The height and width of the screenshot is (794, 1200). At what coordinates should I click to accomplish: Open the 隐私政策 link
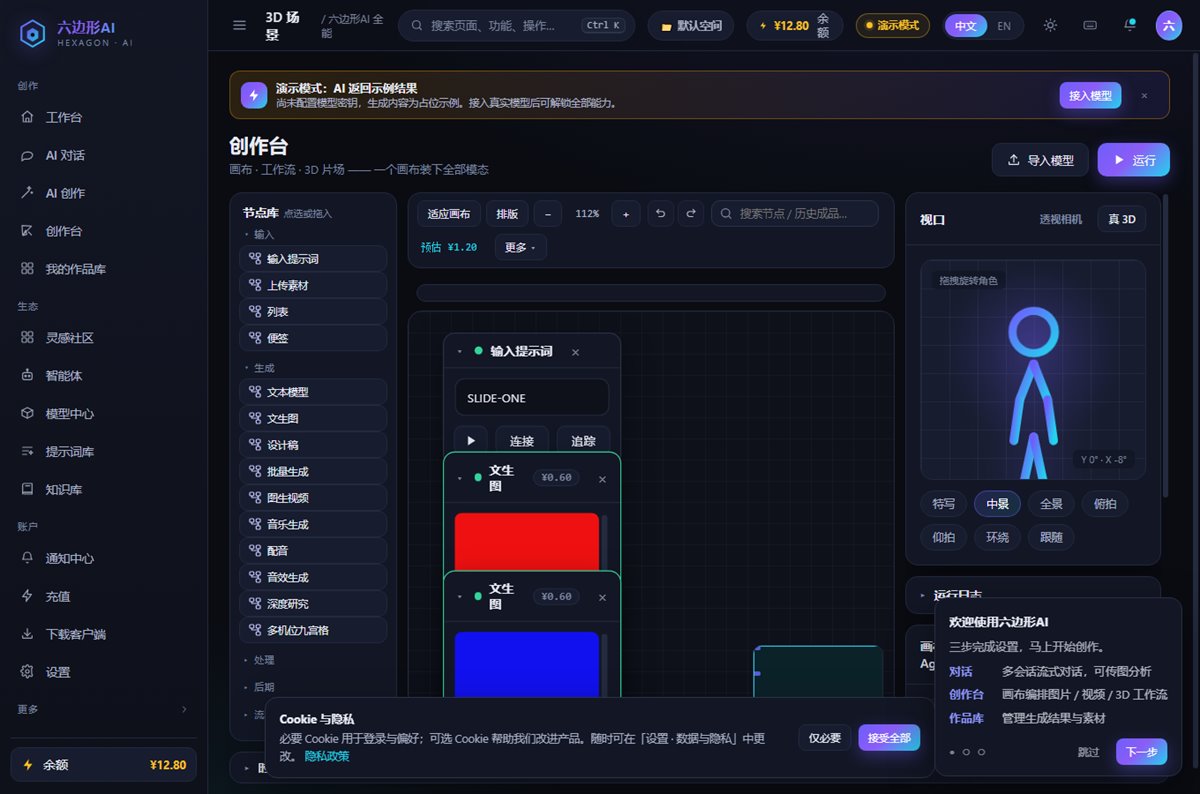pyautogui.click(x=327, y=756)
